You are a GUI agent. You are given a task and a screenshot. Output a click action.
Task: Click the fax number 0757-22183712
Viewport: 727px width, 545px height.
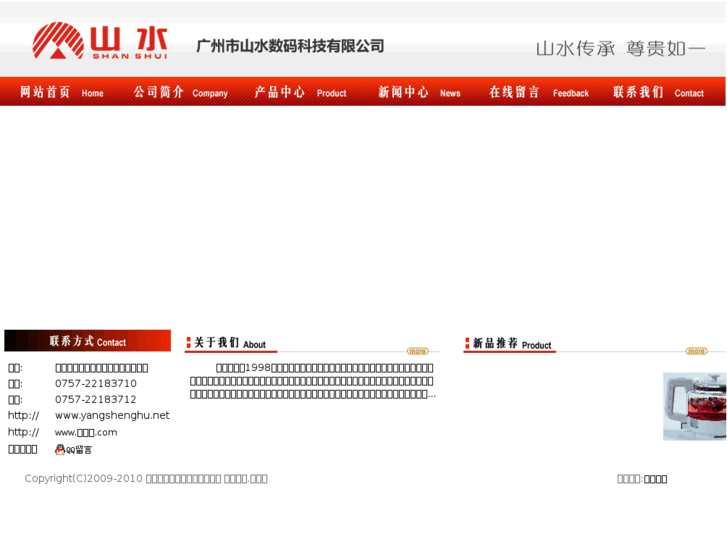[x=96, y=399]
